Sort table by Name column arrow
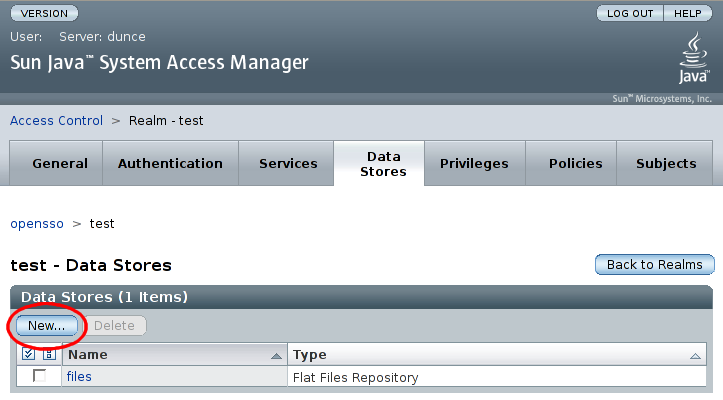723x400 pixels. coord(276,356)
